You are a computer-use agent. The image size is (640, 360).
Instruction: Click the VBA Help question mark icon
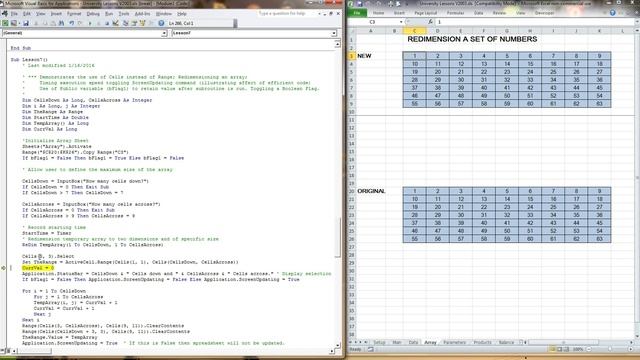161,23
